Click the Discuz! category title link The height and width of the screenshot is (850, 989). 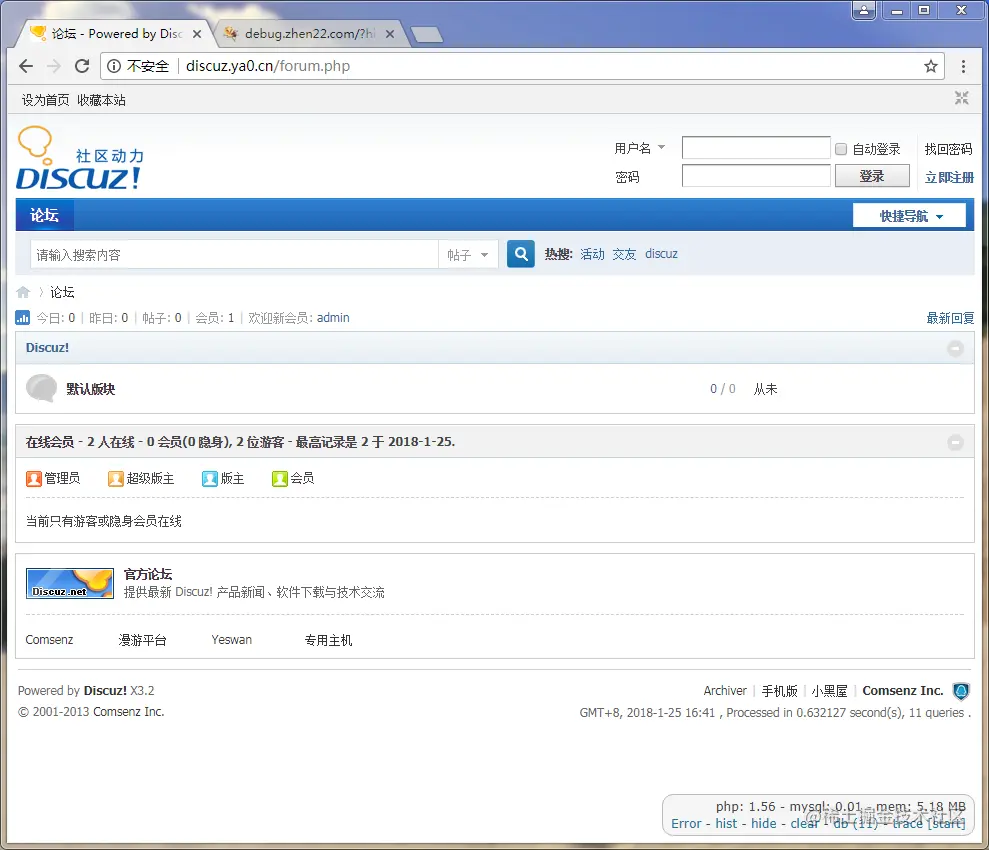[47, 347]
